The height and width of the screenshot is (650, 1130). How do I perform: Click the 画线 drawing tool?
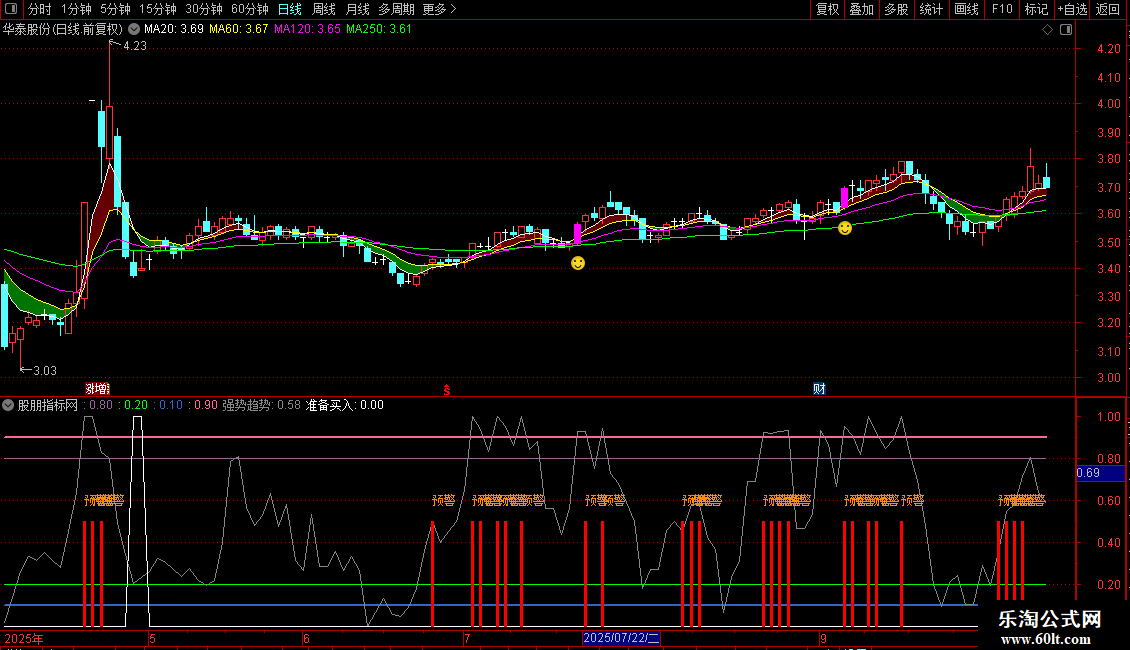[x=966, y=9]
